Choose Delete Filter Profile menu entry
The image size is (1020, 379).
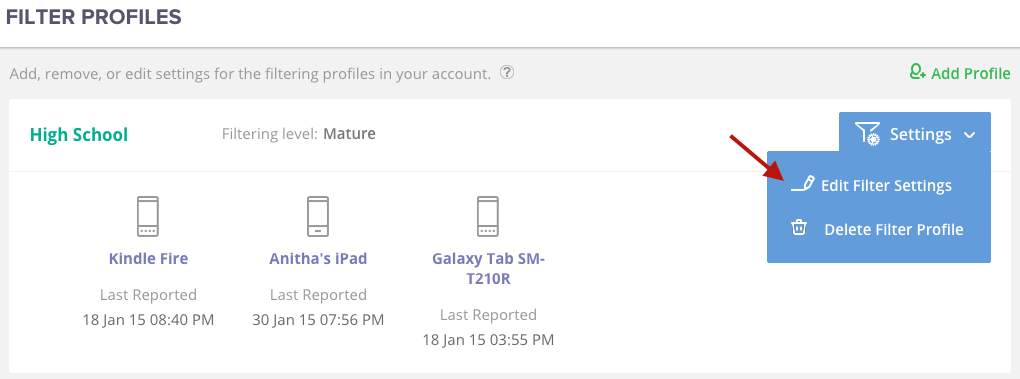[x=879, y=229]
